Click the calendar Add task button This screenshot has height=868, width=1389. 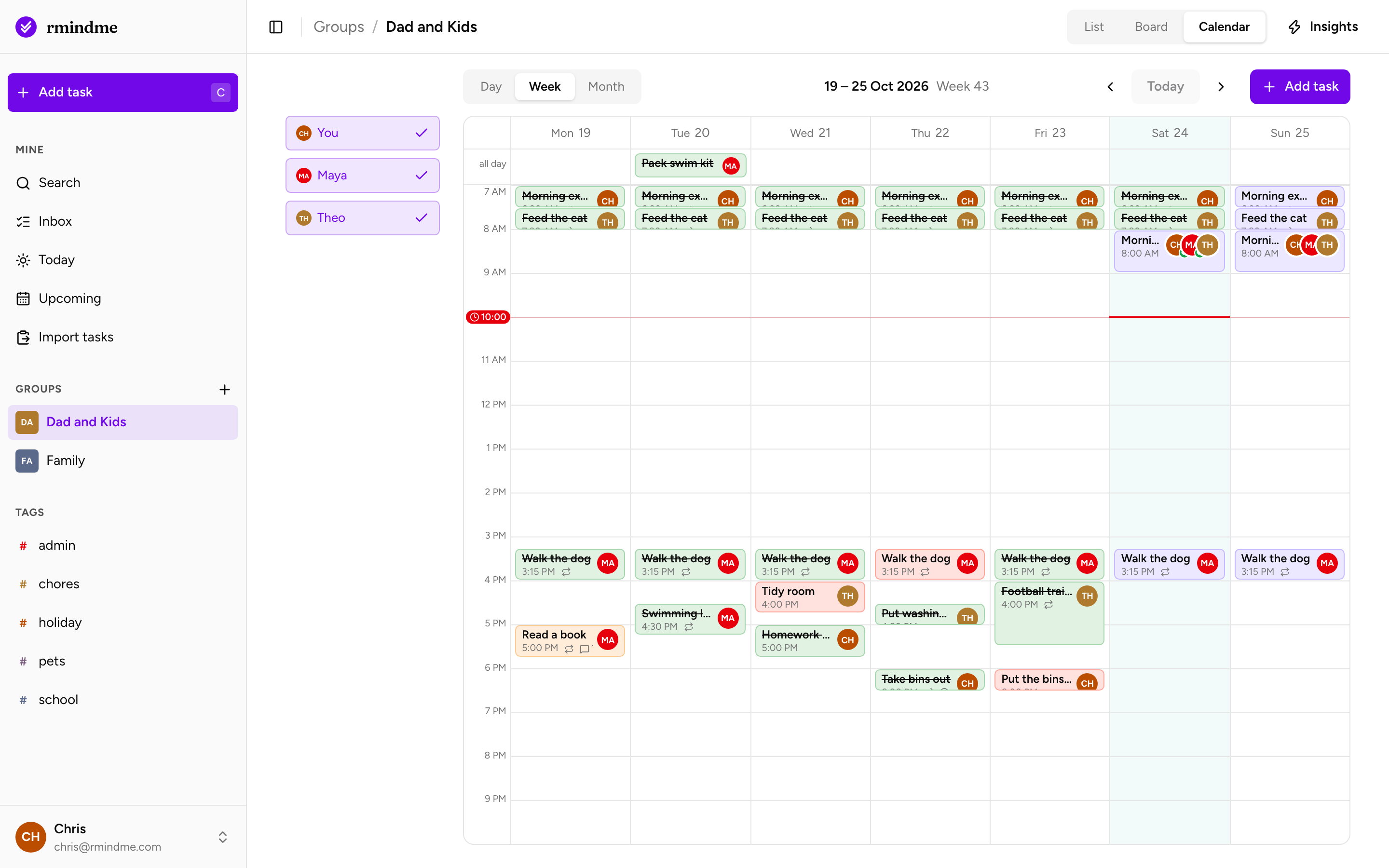click(x=1299, y=87)
